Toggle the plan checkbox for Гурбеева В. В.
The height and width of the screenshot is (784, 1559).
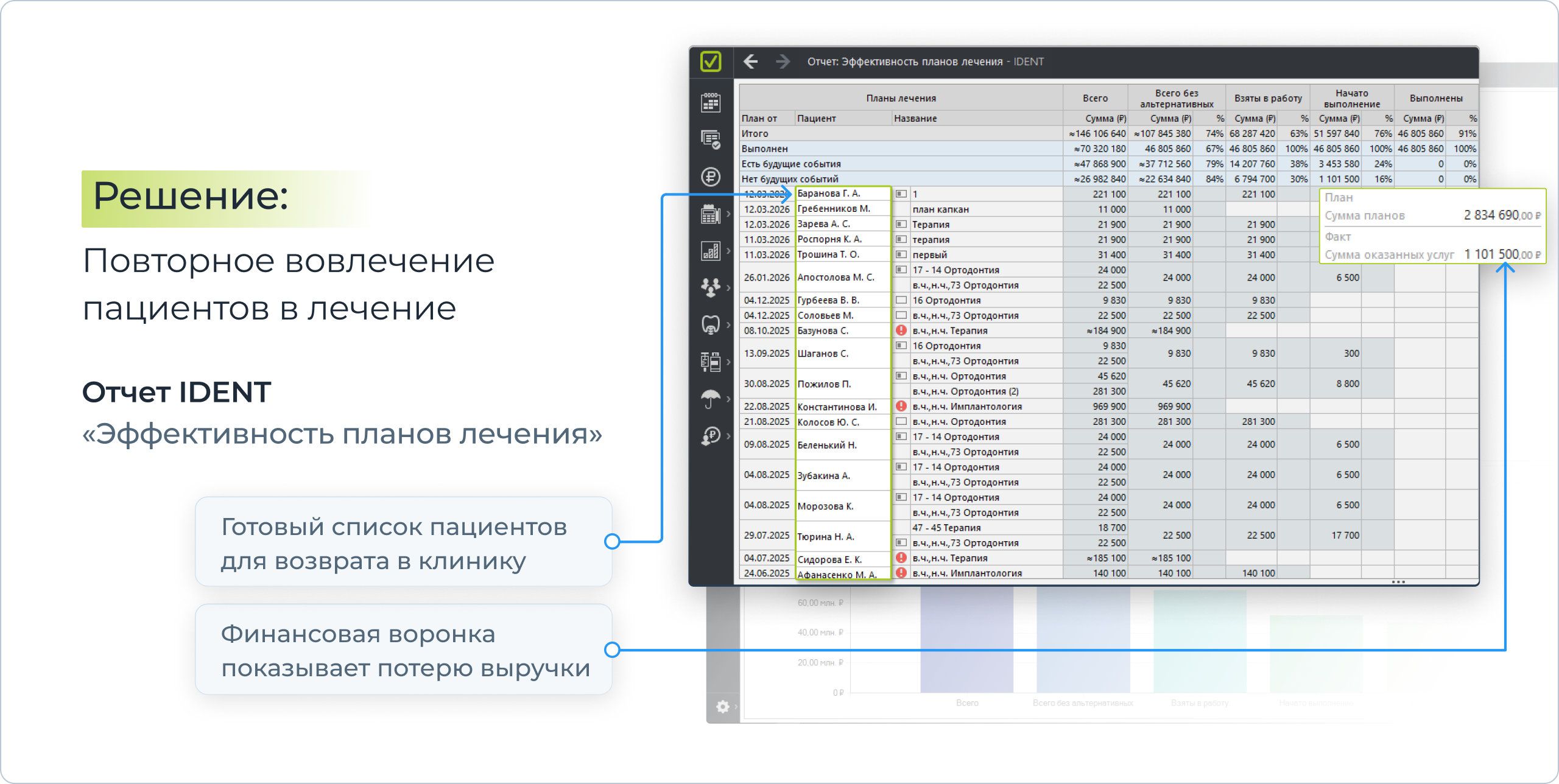click(x=901, y=300)
